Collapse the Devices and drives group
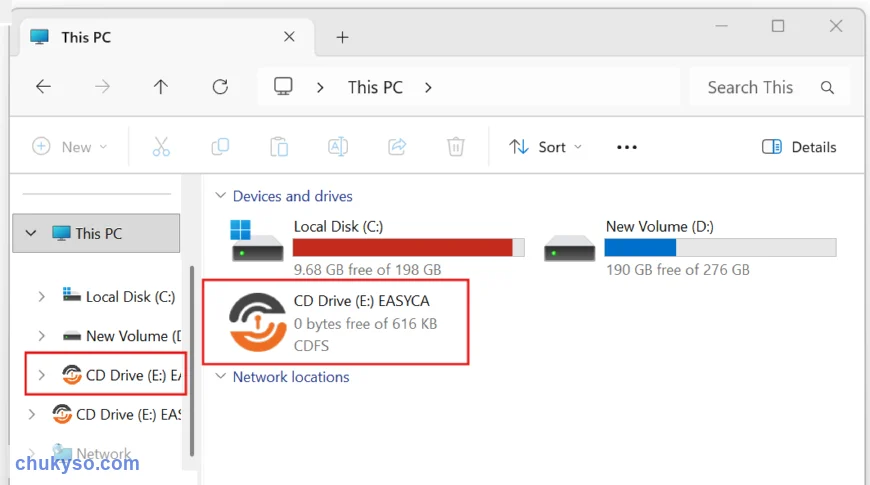Screen dimensions: 870x485 [221, 196]
